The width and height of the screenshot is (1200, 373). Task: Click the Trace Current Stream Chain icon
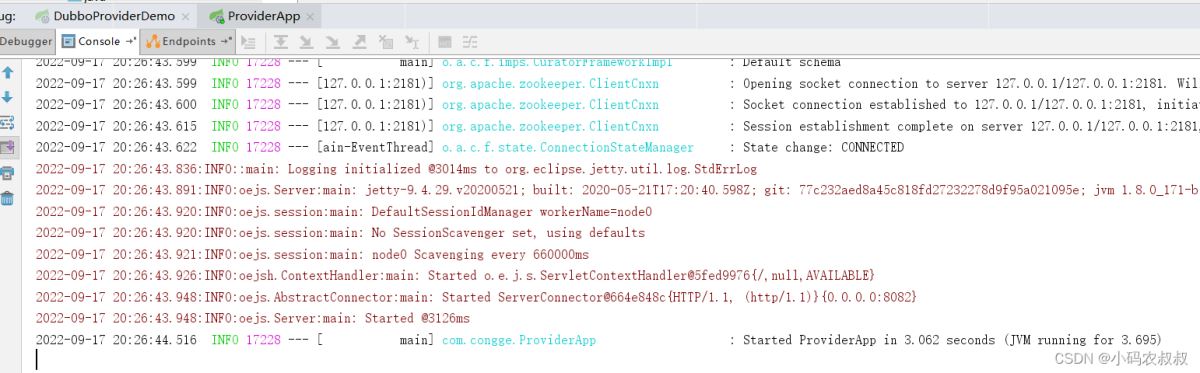click(471, 42)
